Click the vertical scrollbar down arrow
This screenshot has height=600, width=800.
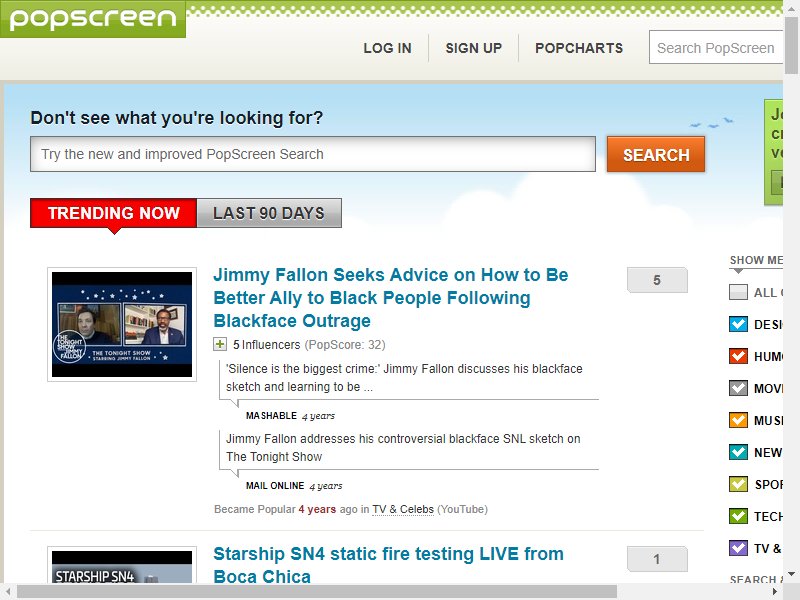pos(791,574)
